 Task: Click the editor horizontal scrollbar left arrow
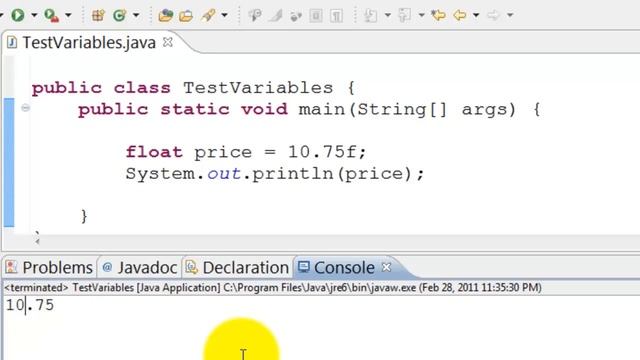coord(37,241)
